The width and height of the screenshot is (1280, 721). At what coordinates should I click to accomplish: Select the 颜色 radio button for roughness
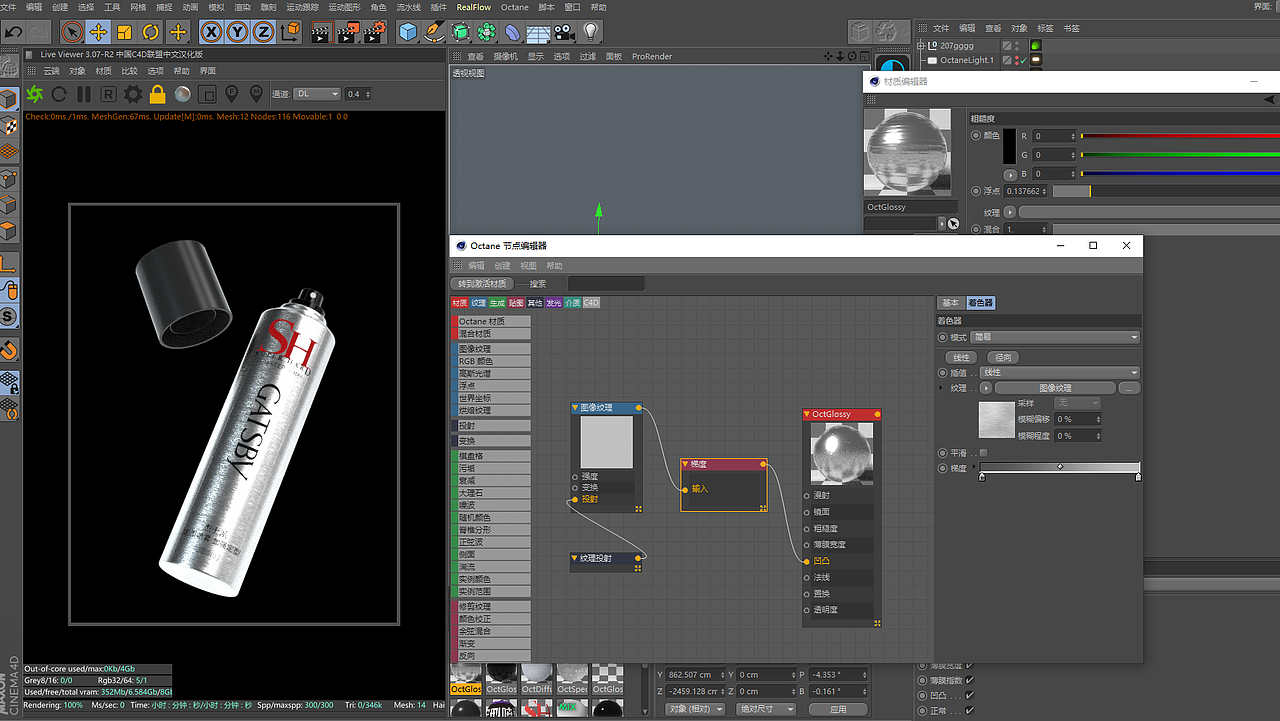975,136
